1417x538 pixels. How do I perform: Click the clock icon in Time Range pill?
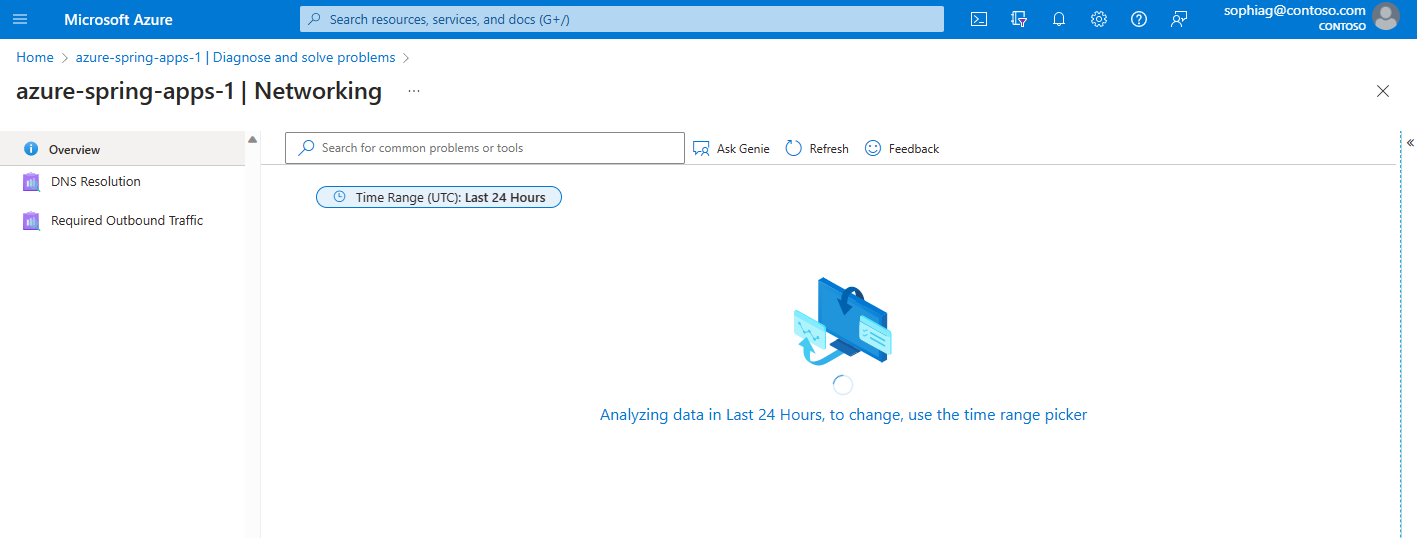[x=340, y=197]
